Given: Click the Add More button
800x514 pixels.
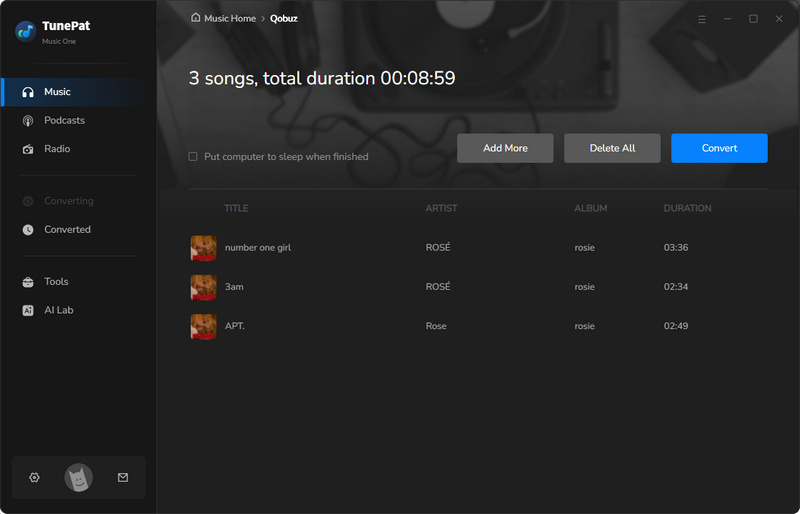Looking at the screenshot, I should point(505,148).
